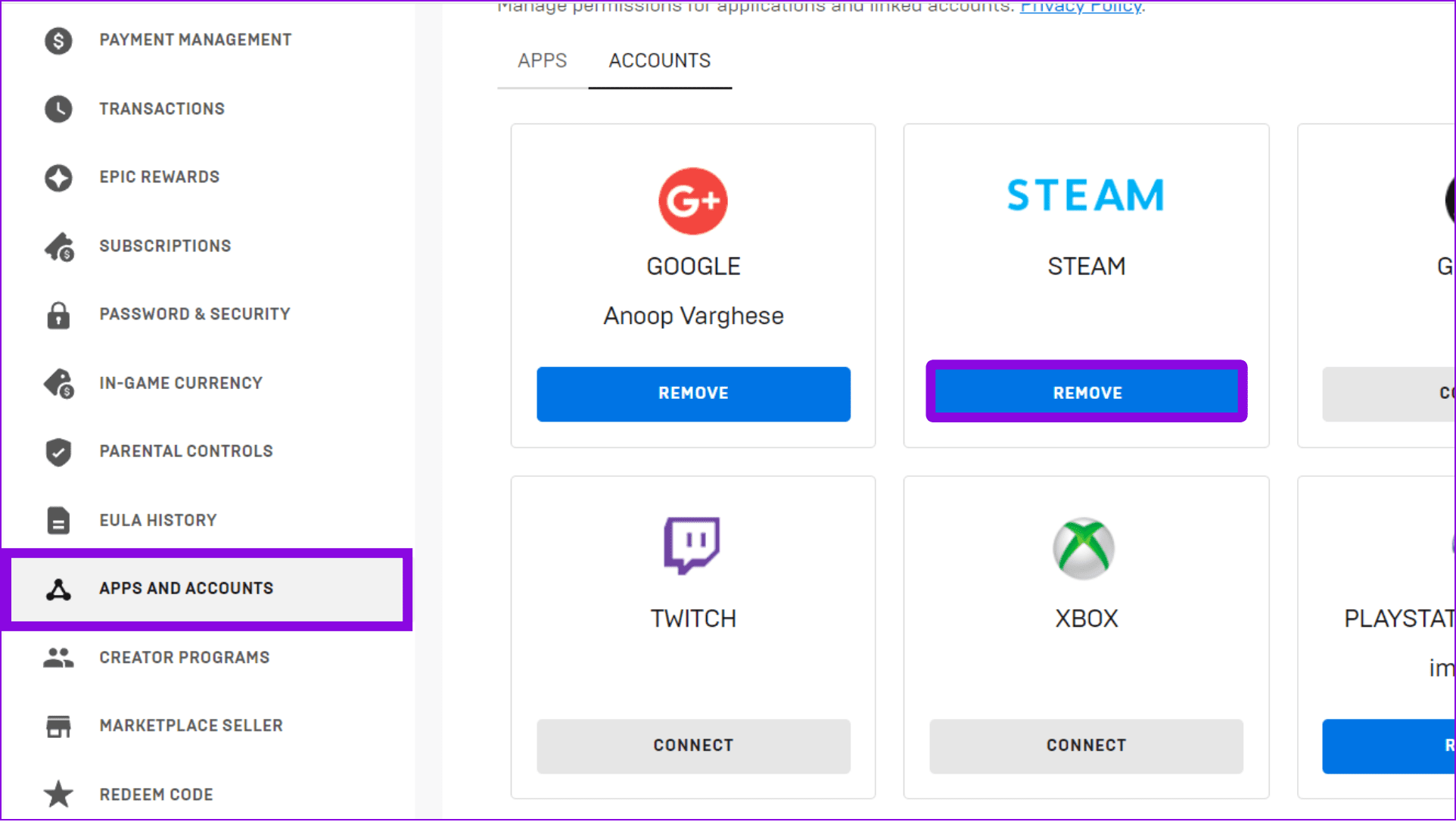
Task: Open EULA History page
Action: point(158,521)
